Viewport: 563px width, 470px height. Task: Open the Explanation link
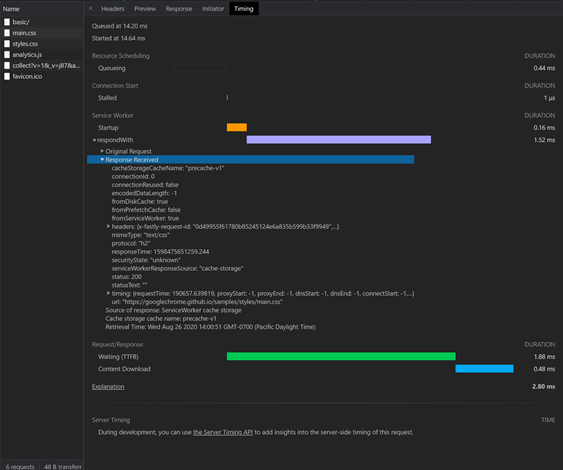(108, 386)
